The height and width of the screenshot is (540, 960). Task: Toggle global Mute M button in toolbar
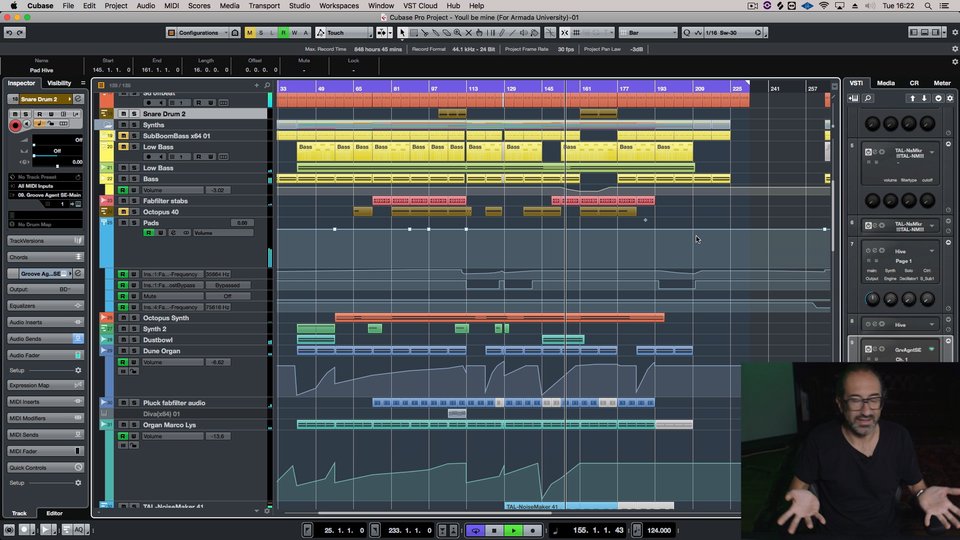[250, 32]
